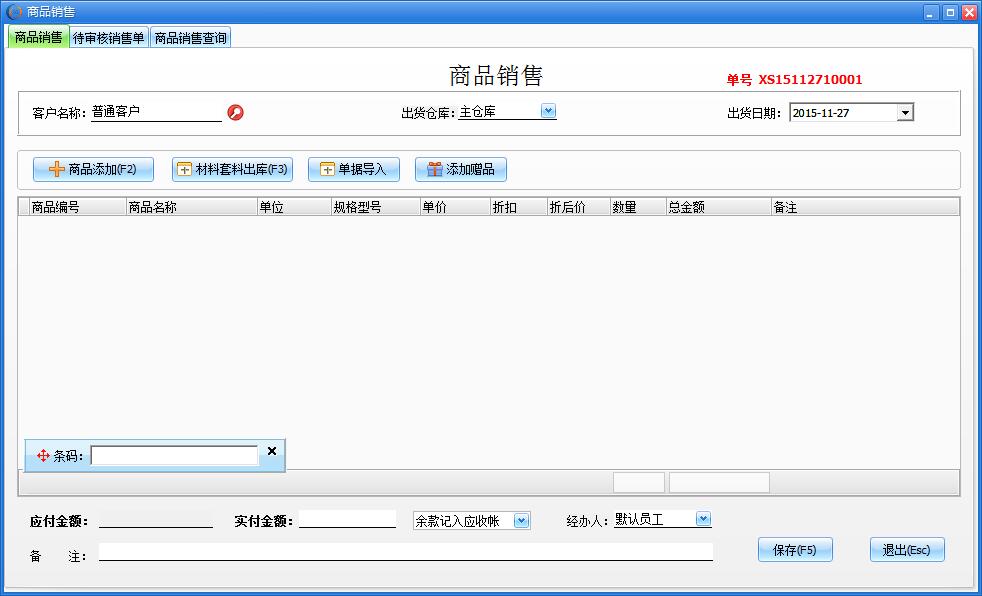Expand the 经办人 staff dropdown
Screen dimensions: 982x596
click(703, 518)
